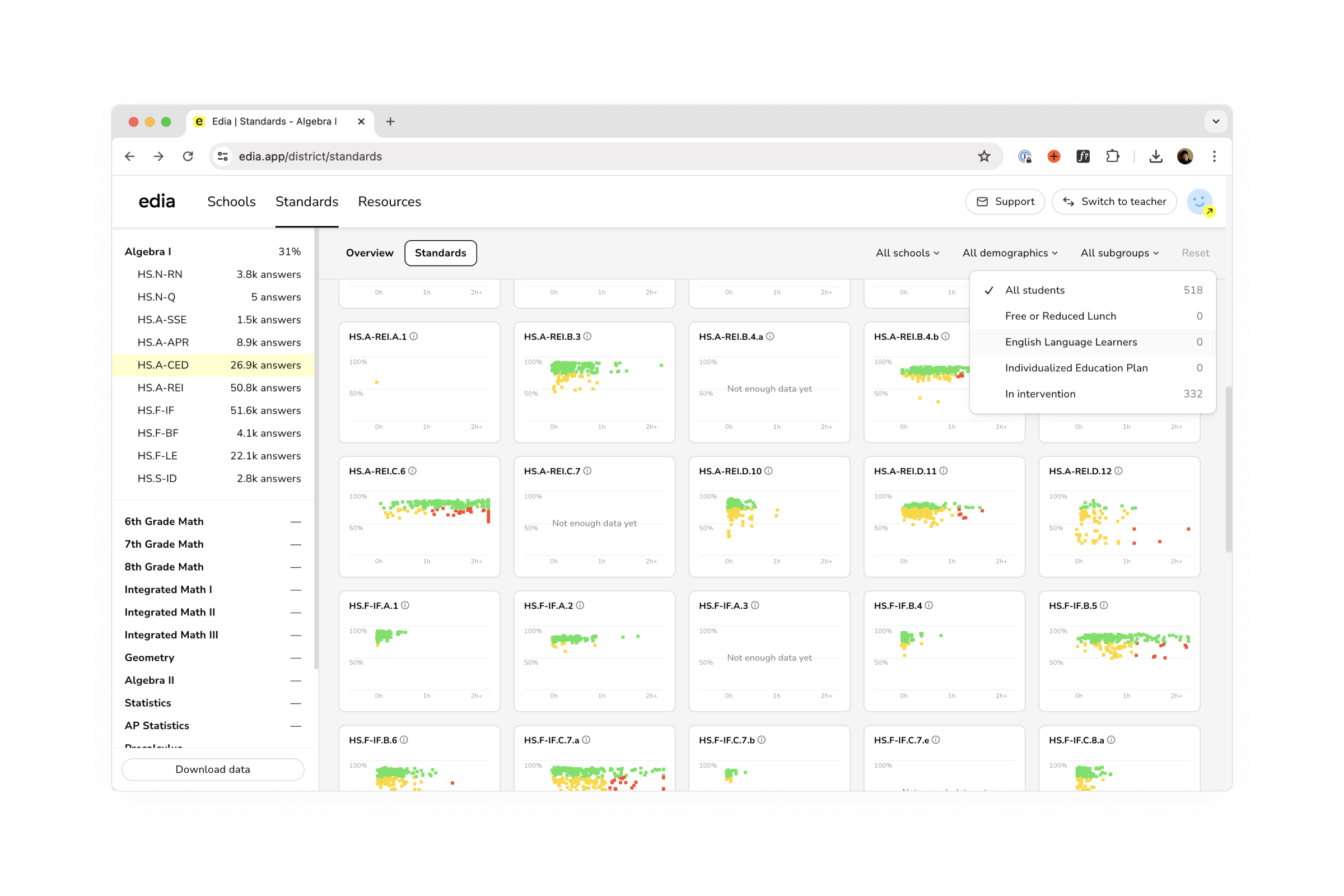Choose English Language Learners demographic
The height and width of the screenshot is (896, 1344).
click(1070, 342)
